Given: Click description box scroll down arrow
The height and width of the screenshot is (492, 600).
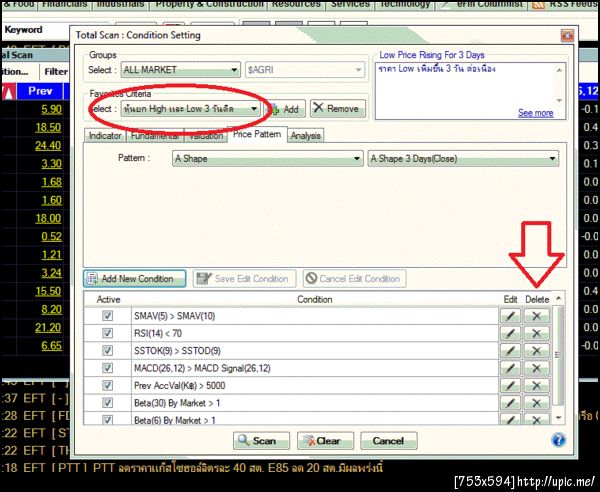Looking at the screenshot, I should tap(559, 101).
